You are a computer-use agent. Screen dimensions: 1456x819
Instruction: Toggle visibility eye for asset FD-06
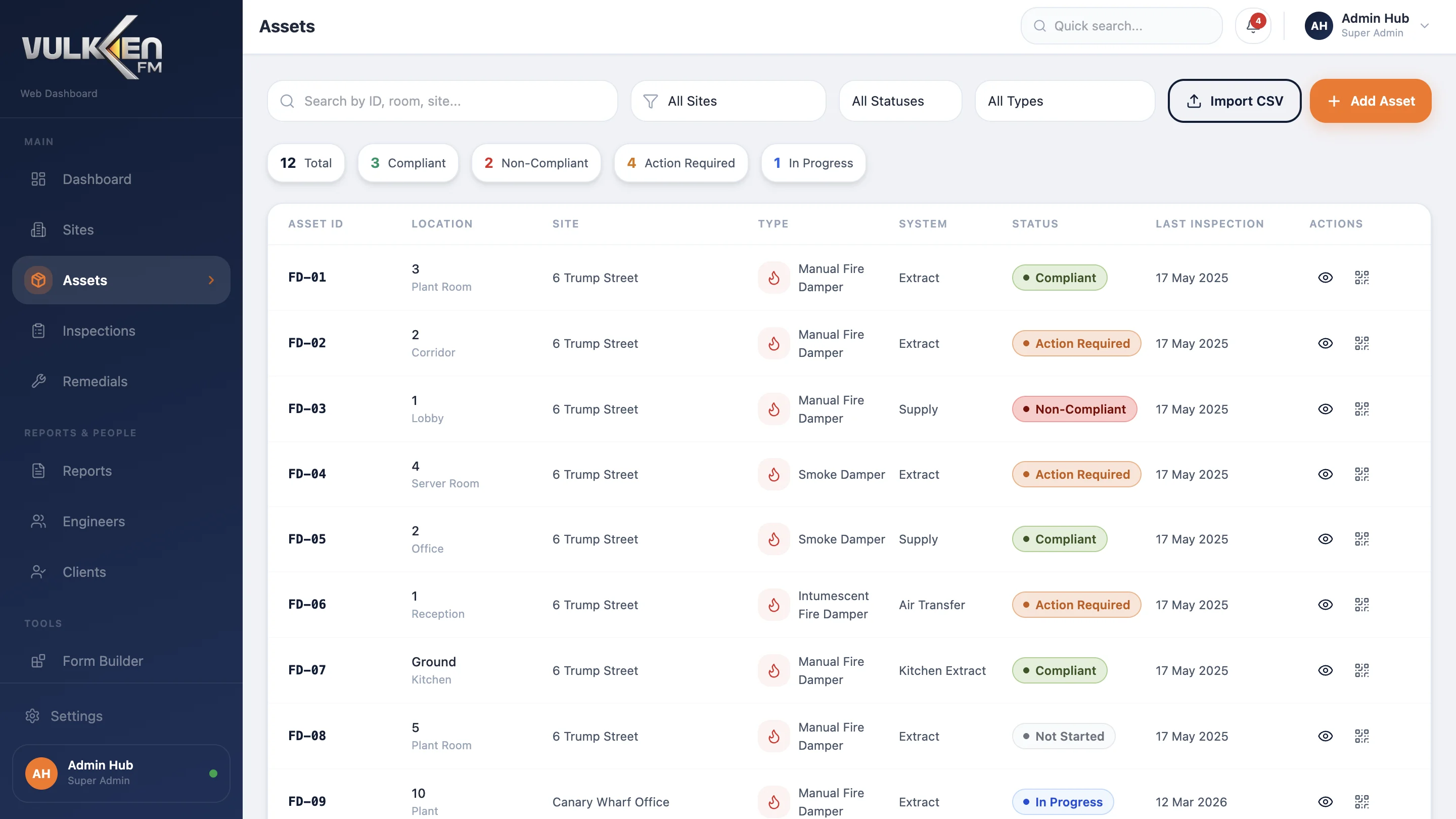point(1326,604)
